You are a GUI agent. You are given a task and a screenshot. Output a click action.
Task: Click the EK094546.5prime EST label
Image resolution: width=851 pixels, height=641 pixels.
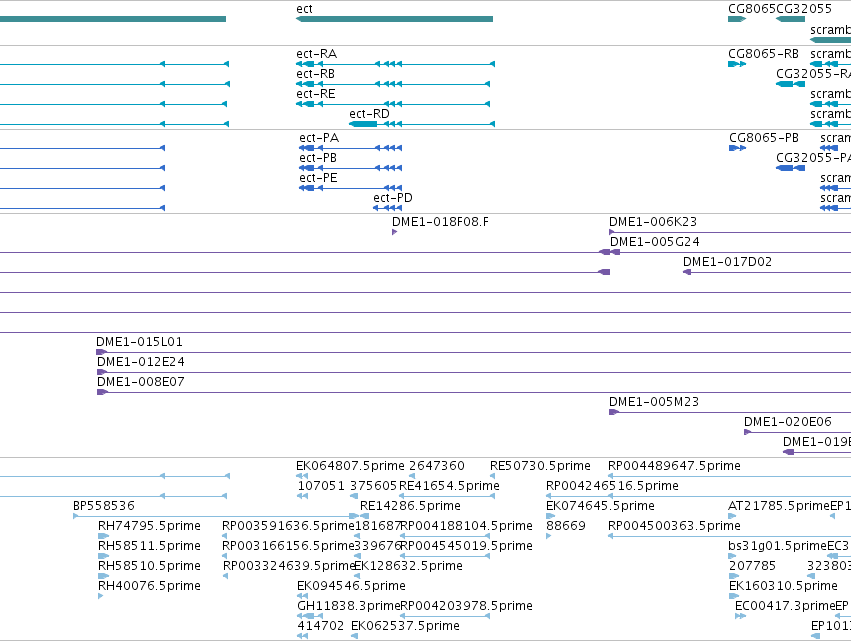pyautogui.click(x=351, y=587)
